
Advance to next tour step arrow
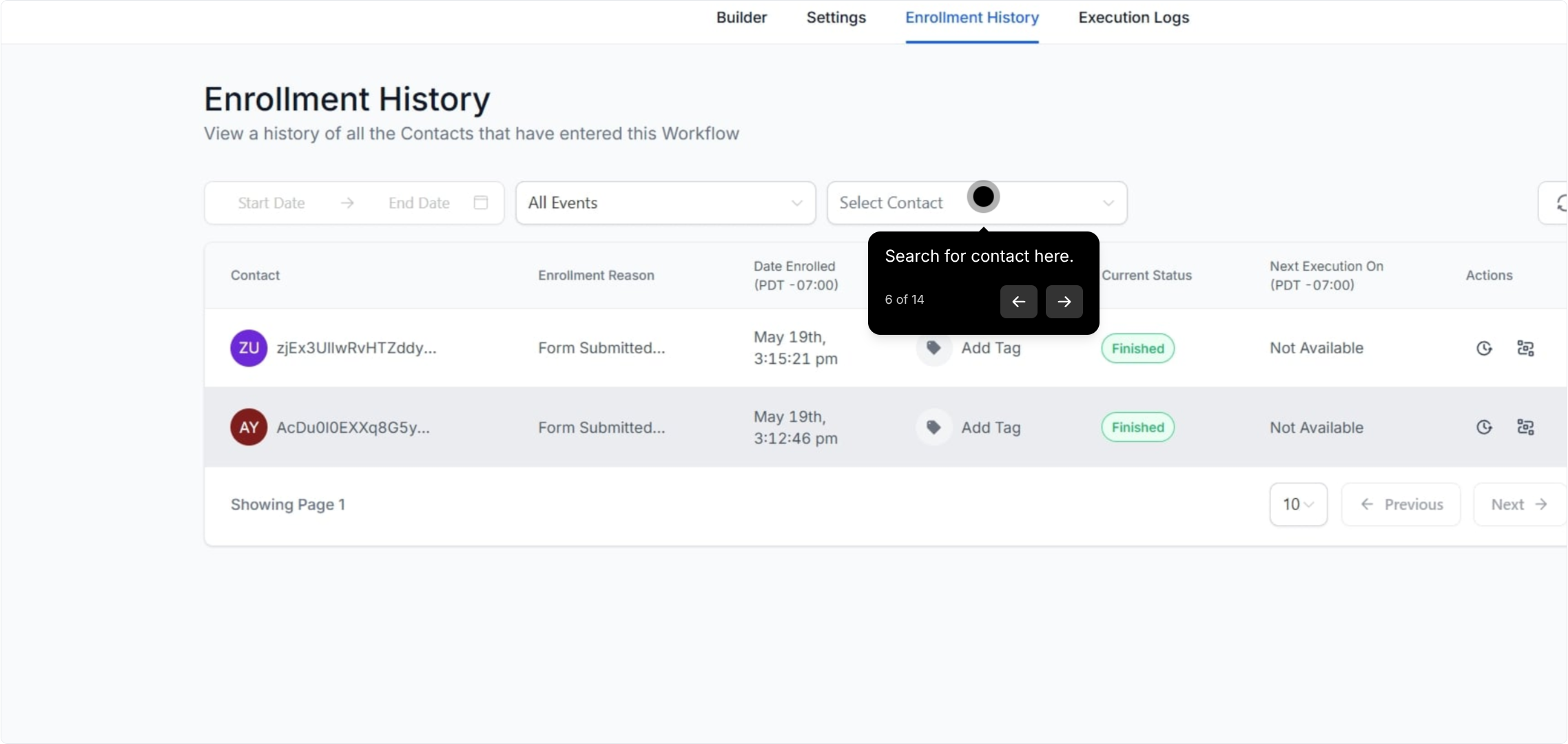[x=1064, y=302]
